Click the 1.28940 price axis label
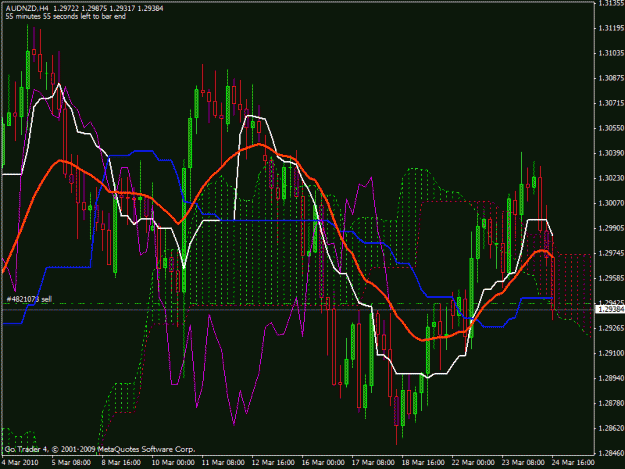Viewport: 625px width, 469px height. (610, 378)
